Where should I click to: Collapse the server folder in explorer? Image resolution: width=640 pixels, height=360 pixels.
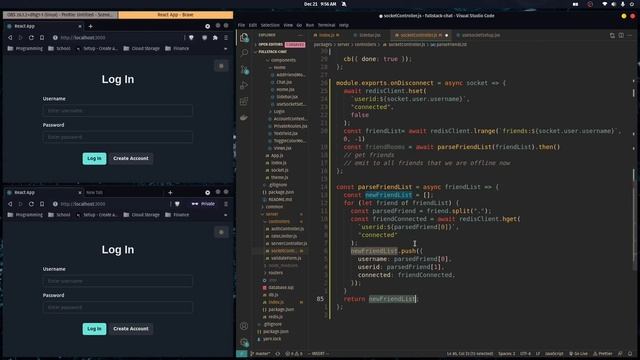coord(271,214)
